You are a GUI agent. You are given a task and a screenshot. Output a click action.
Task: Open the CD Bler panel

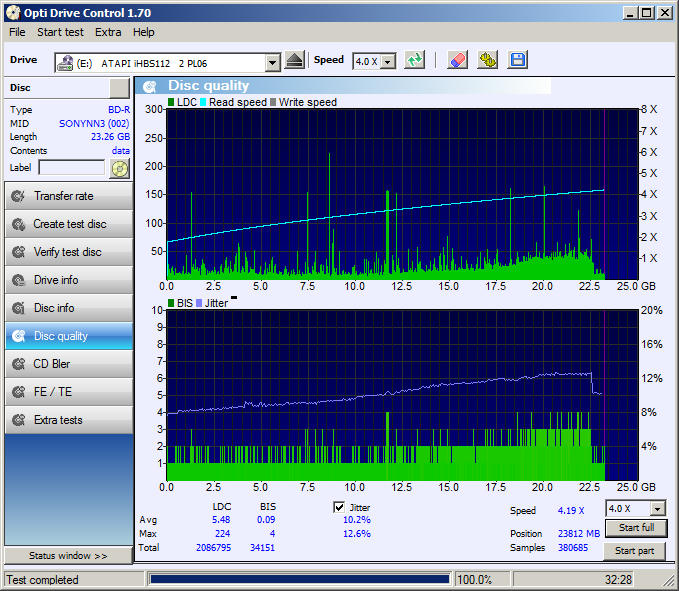[x=69, y=364]
